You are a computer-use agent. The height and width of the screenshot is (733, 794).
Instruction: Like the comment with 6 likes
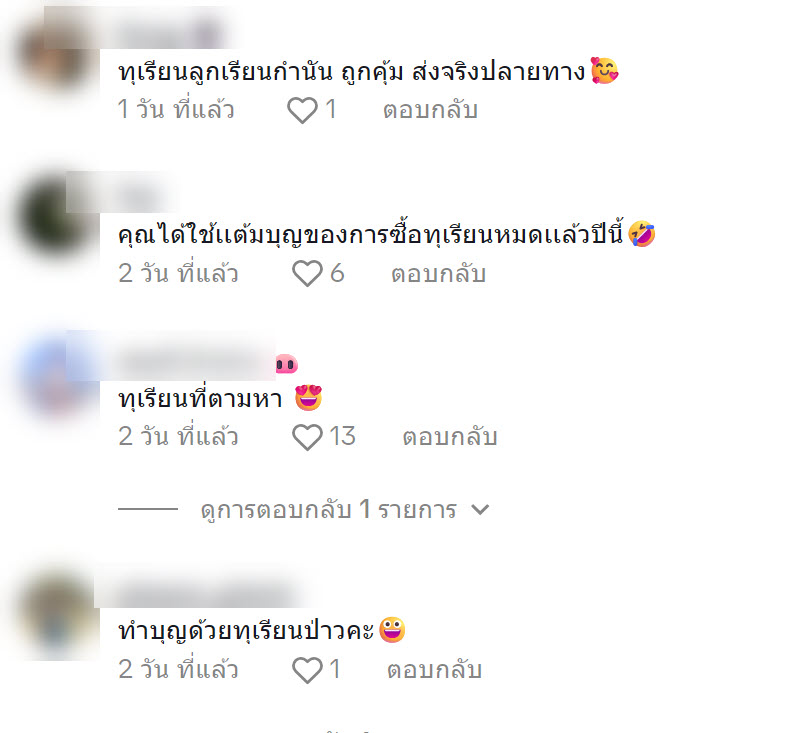(307, 273)
